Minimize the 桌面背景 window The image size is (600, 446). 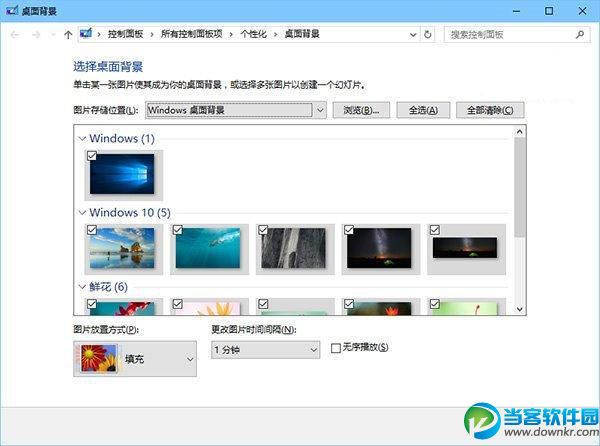pos(517,11)
